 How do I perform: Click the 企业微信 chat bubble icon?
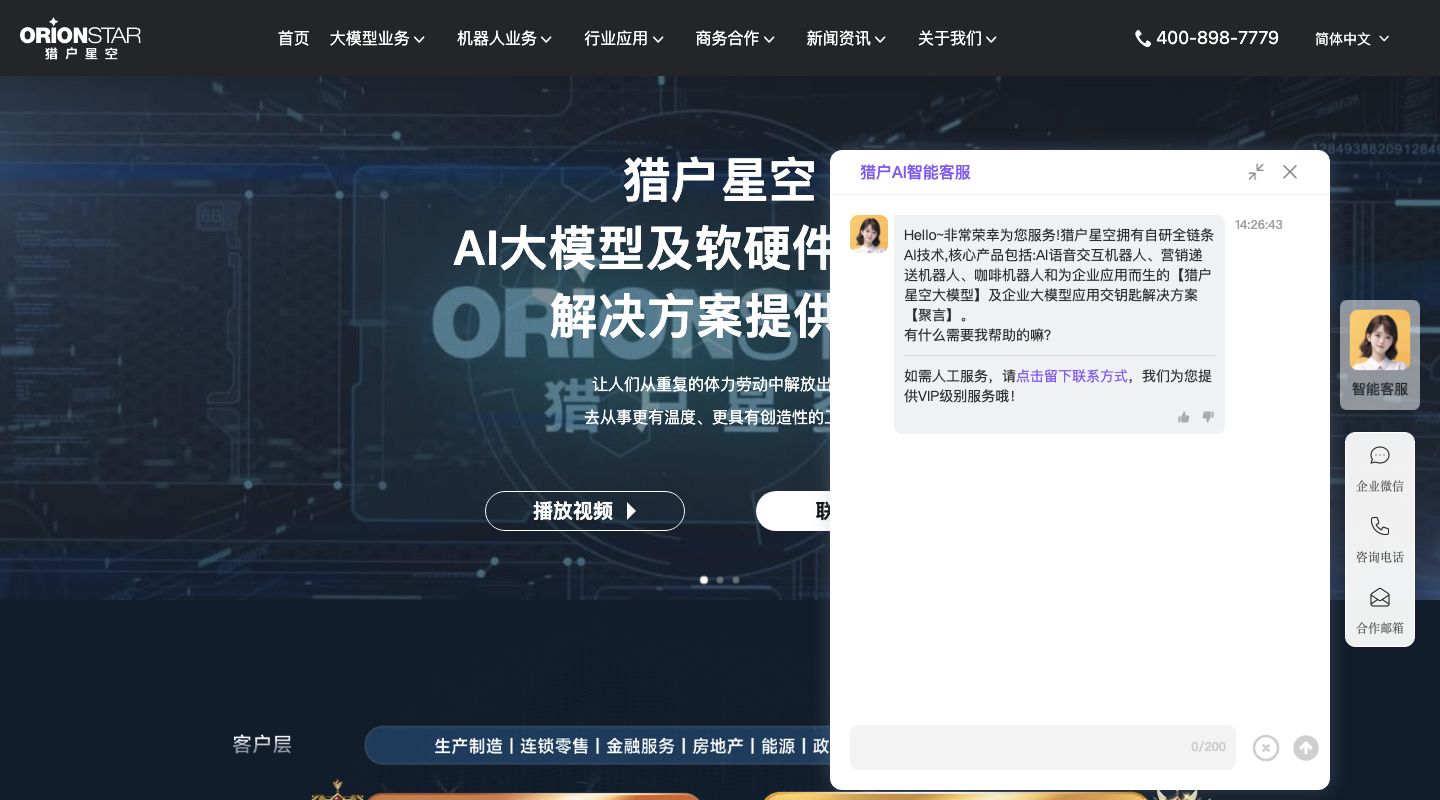(1380, 456)
